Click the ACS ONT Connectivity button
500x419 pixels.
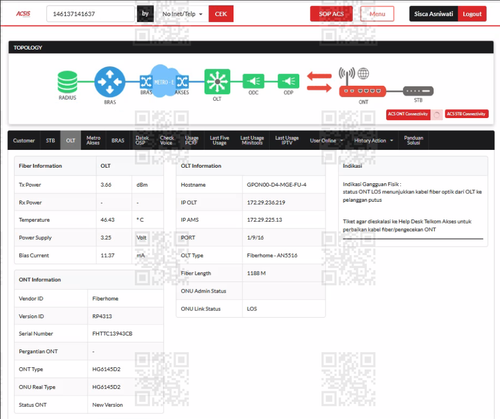click(408, 114)
